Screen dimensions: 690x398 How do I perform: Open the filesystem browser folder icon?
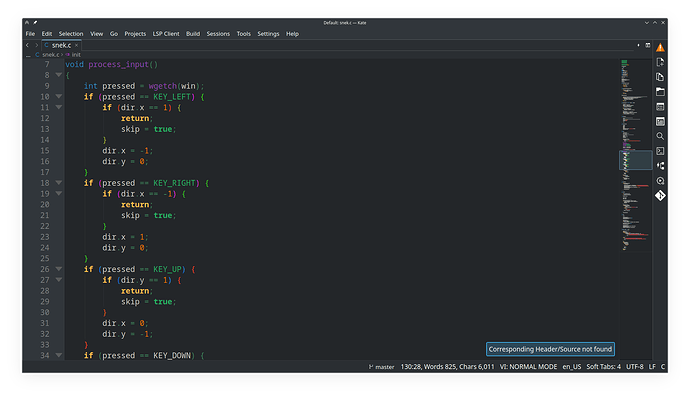tap(660, 92)
